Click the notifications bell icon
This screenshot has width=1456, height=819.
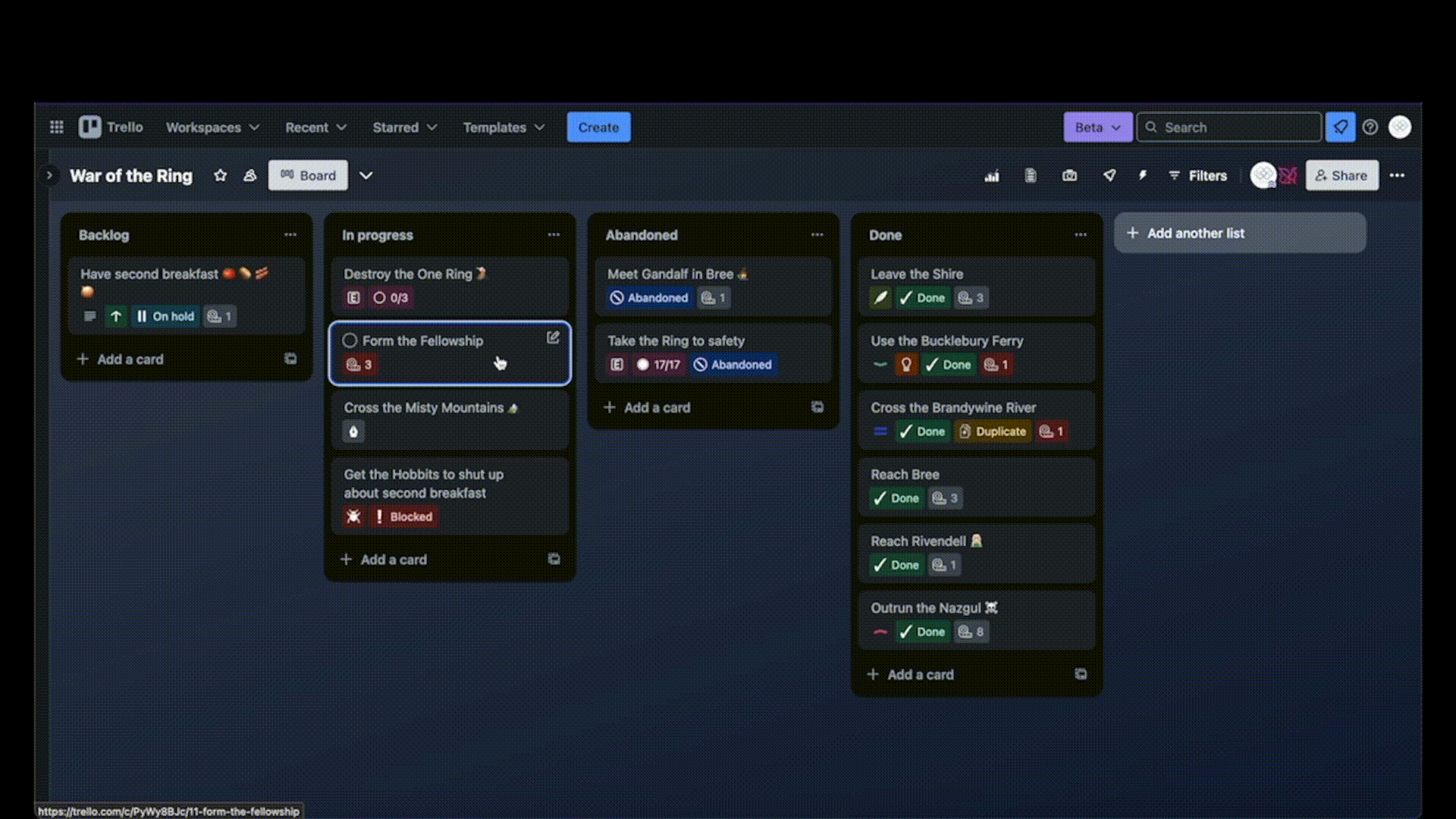point(1340,127)
